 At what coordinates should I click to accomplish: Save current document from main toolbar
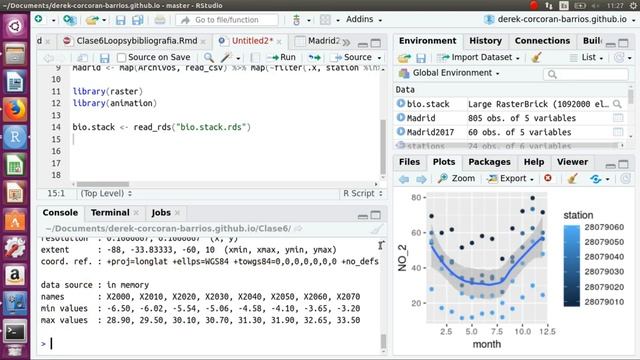[120, 20]
